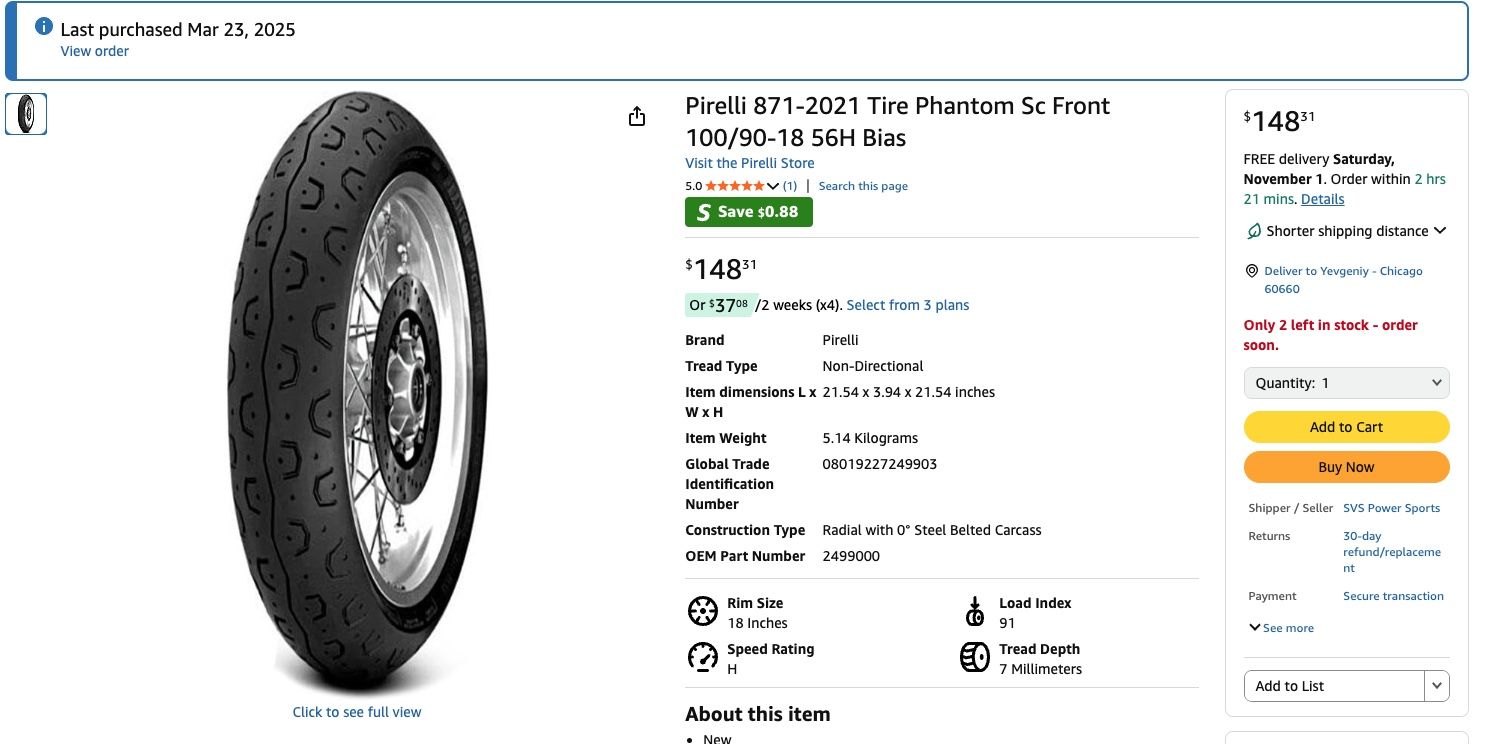Image resolution: width=1494 pixels, height=744 pixels.
Task: Click the Speed Rating gauge icon
Action: click(703, 657)
